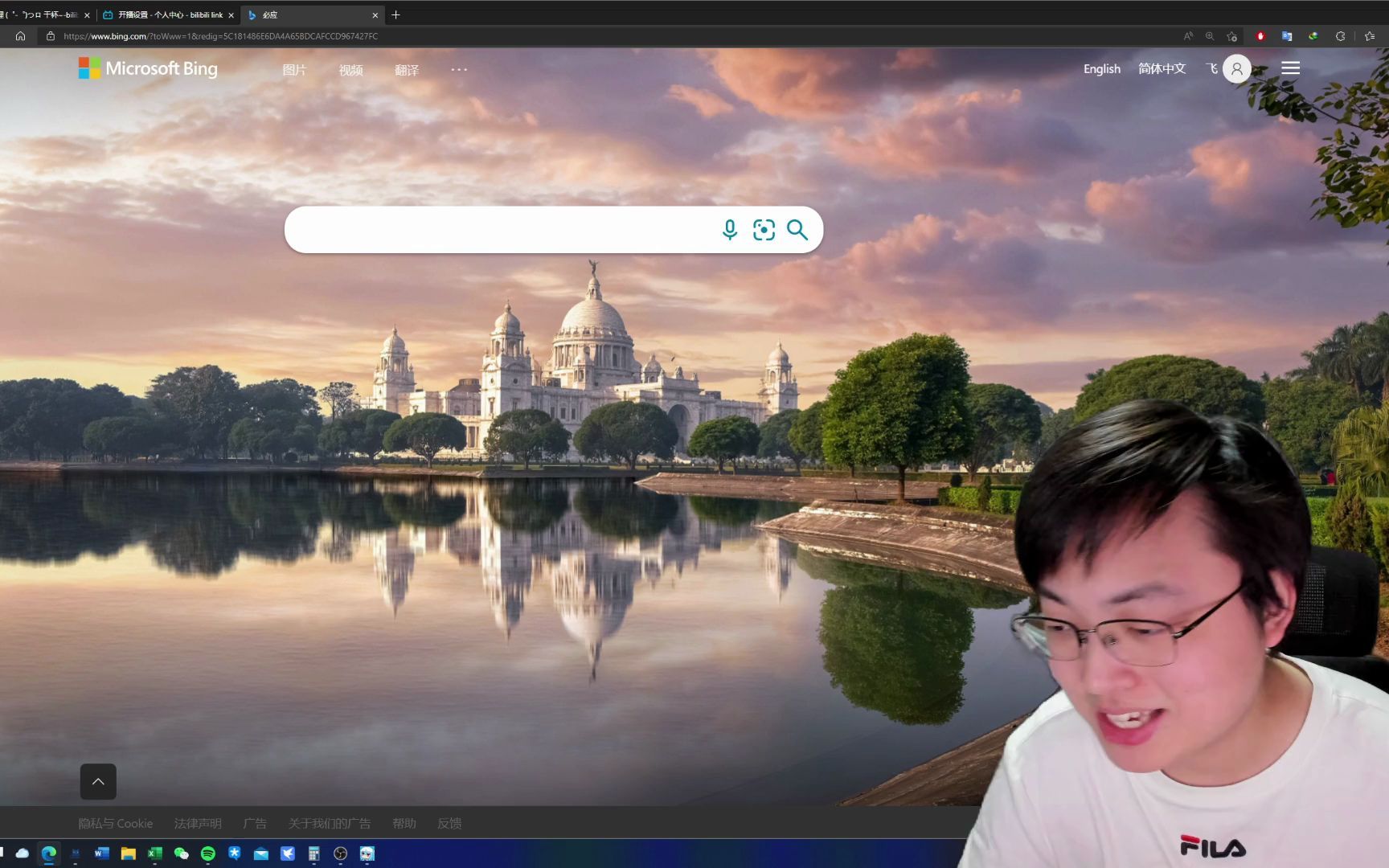Open the Bing hamburger settings menu
1389x868 pixels.
[x=1290, y=68]
